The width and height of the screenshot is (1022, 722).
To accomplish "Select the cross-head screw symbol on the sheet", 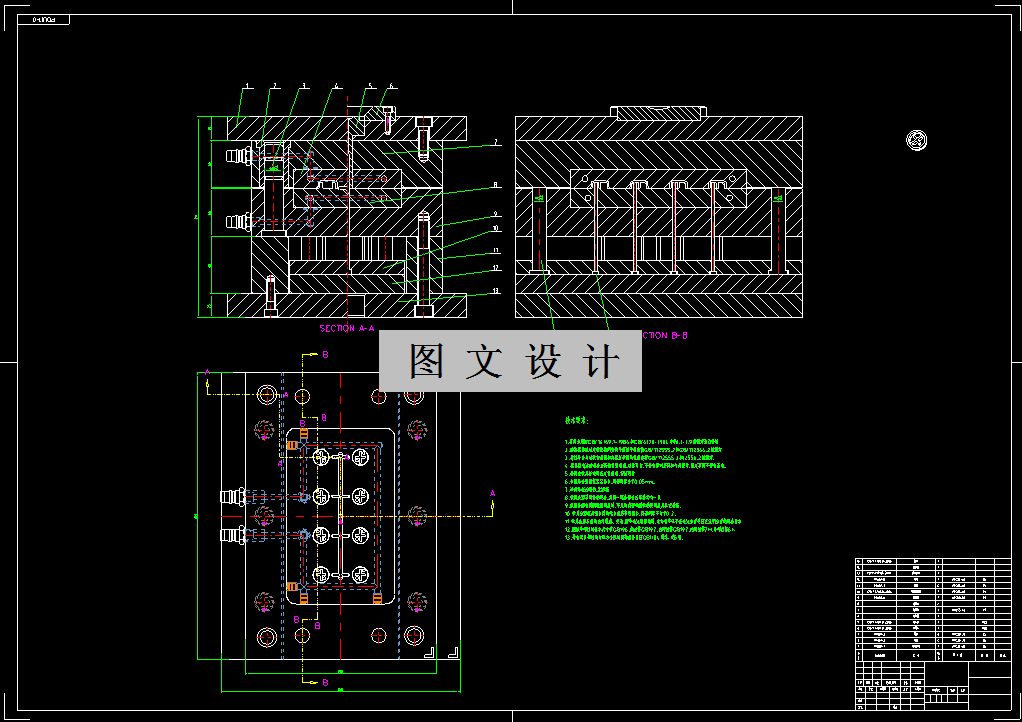I will (x=916, y=139).
